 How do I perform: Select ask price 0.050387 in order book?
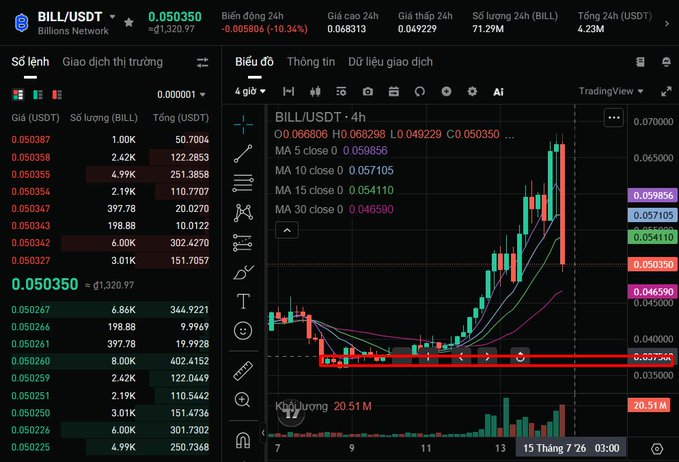[31, 140]
